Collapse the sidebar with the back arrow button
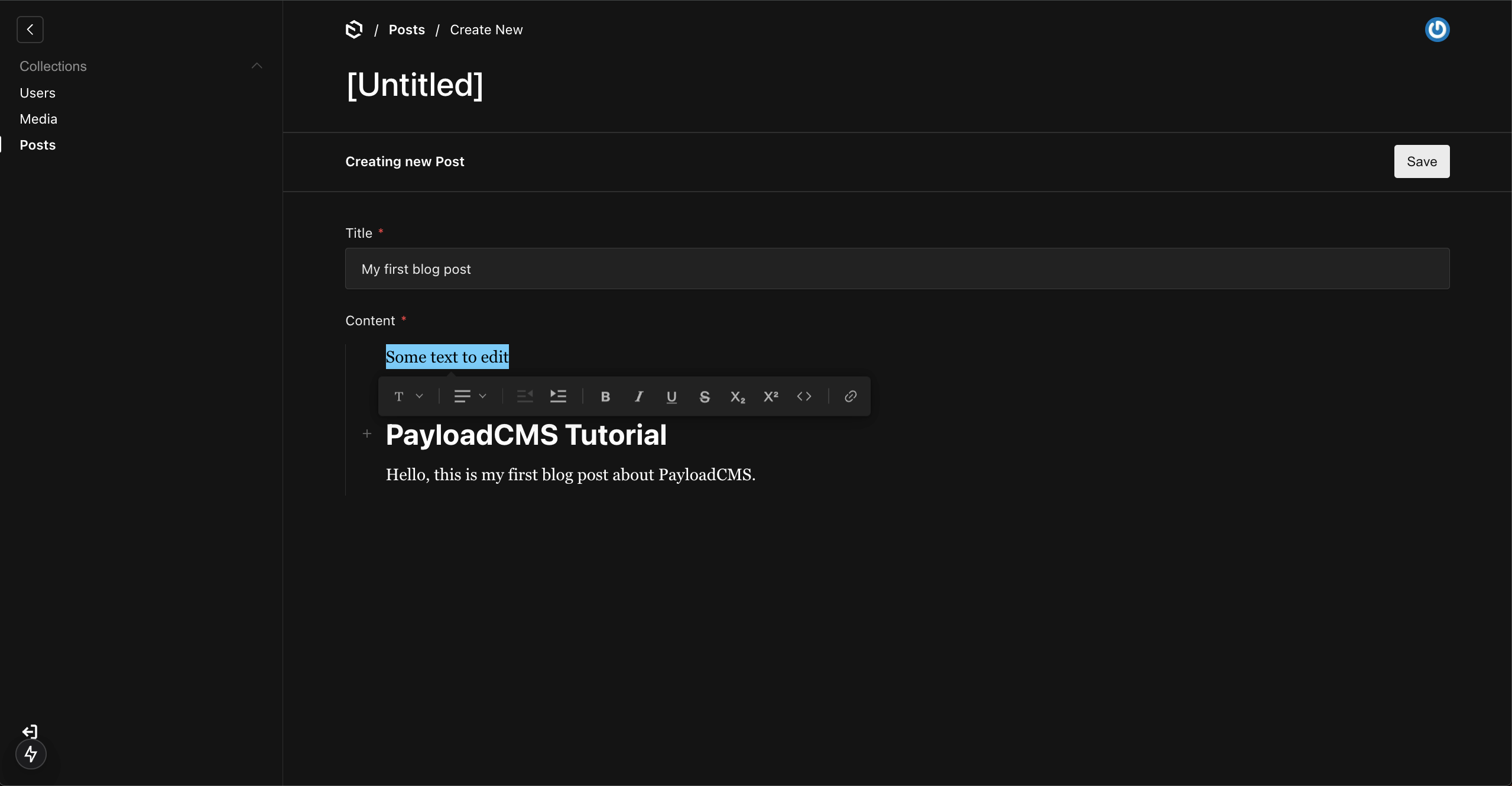 [30, 30]
